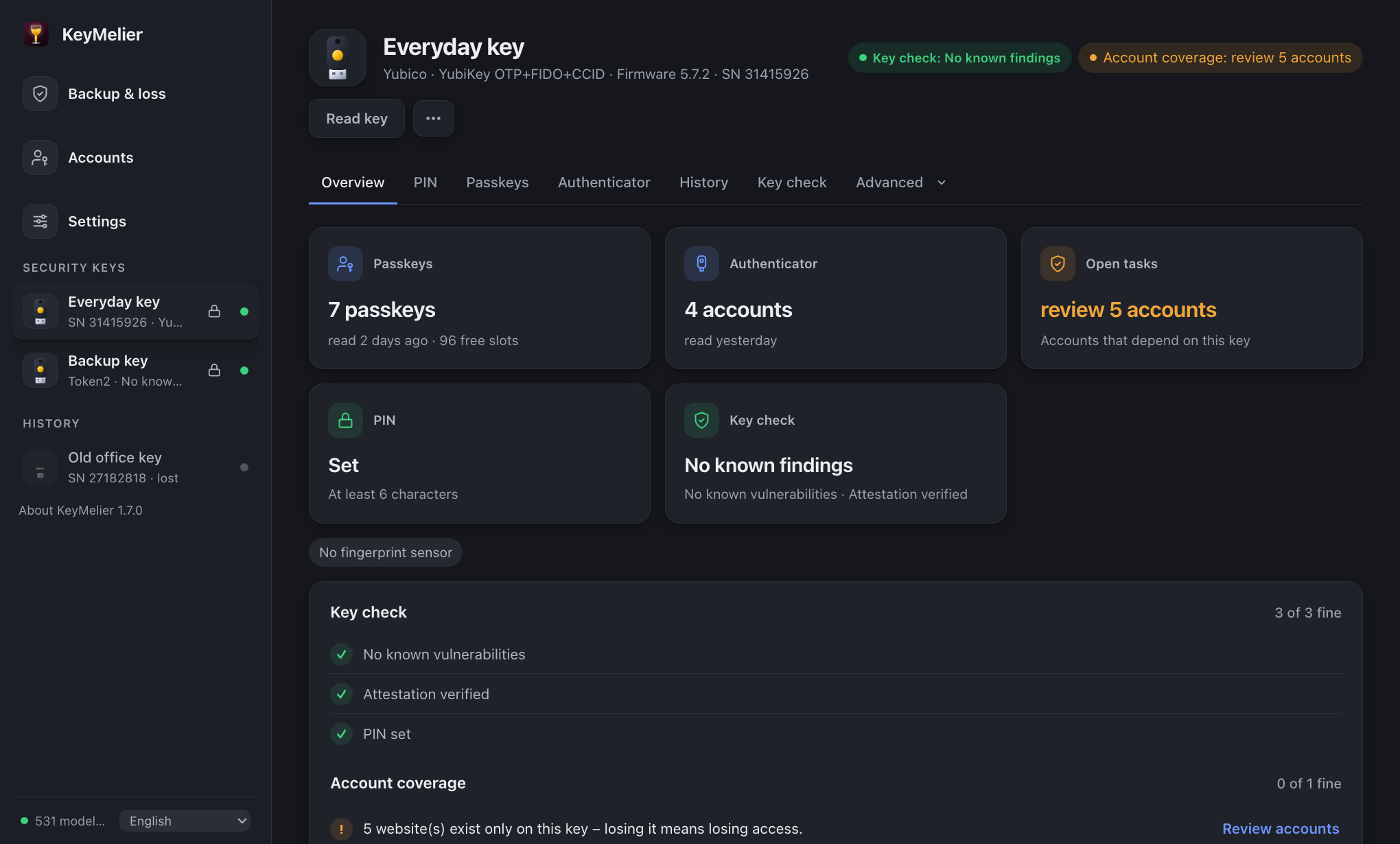This screenshot has height=844, width=1400.
Task: Click the Read key button
Action: point(357,119)
